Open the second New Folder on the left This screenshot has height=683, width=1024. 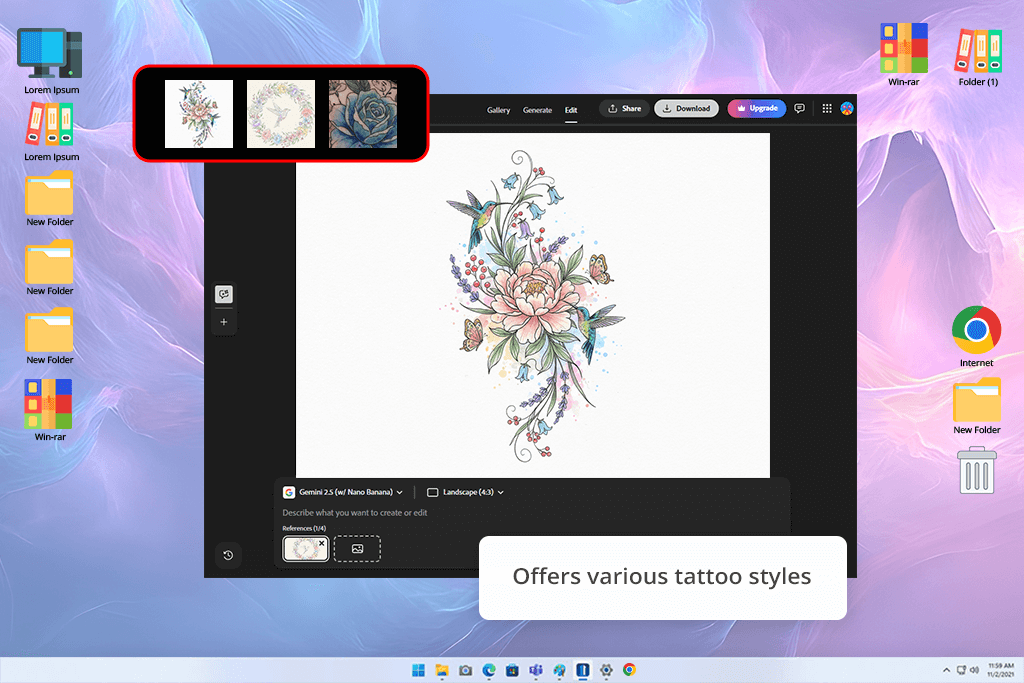50,268
